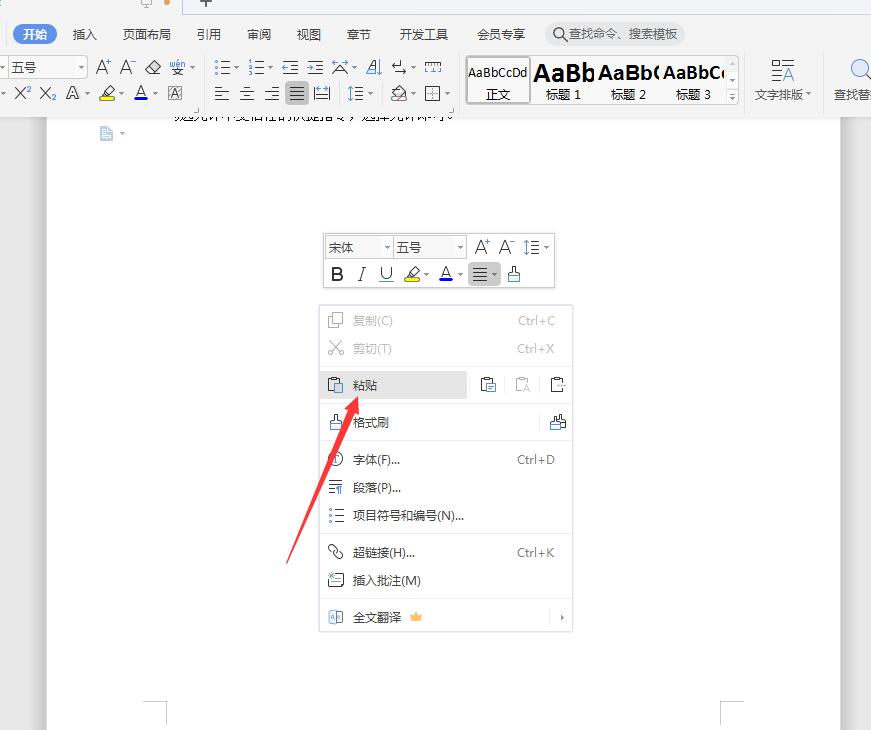Apply superscript formatting from ribbon

pyautogui.click(x=22, y=93)
